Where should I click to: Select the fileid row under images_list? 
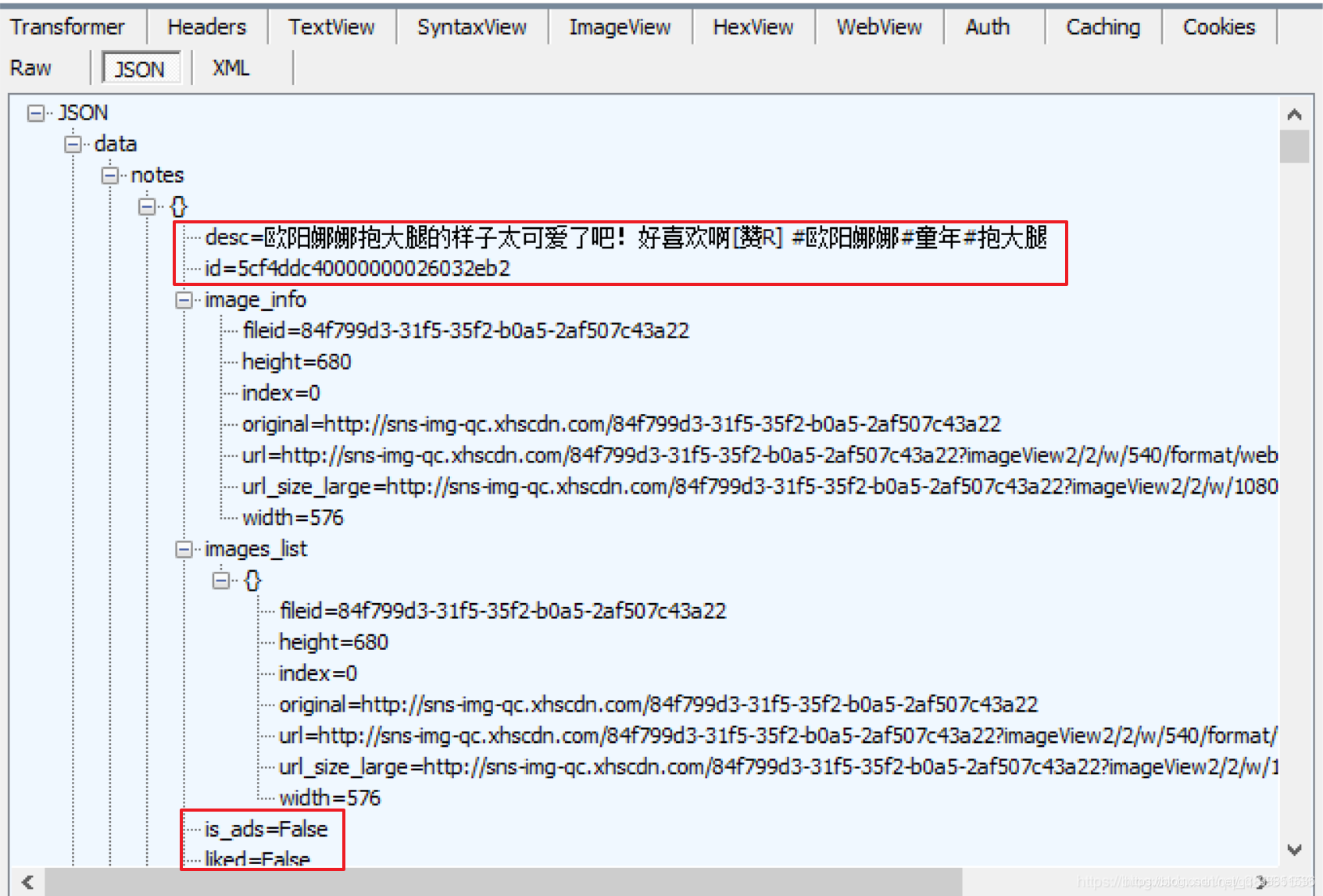coord(502,611)
